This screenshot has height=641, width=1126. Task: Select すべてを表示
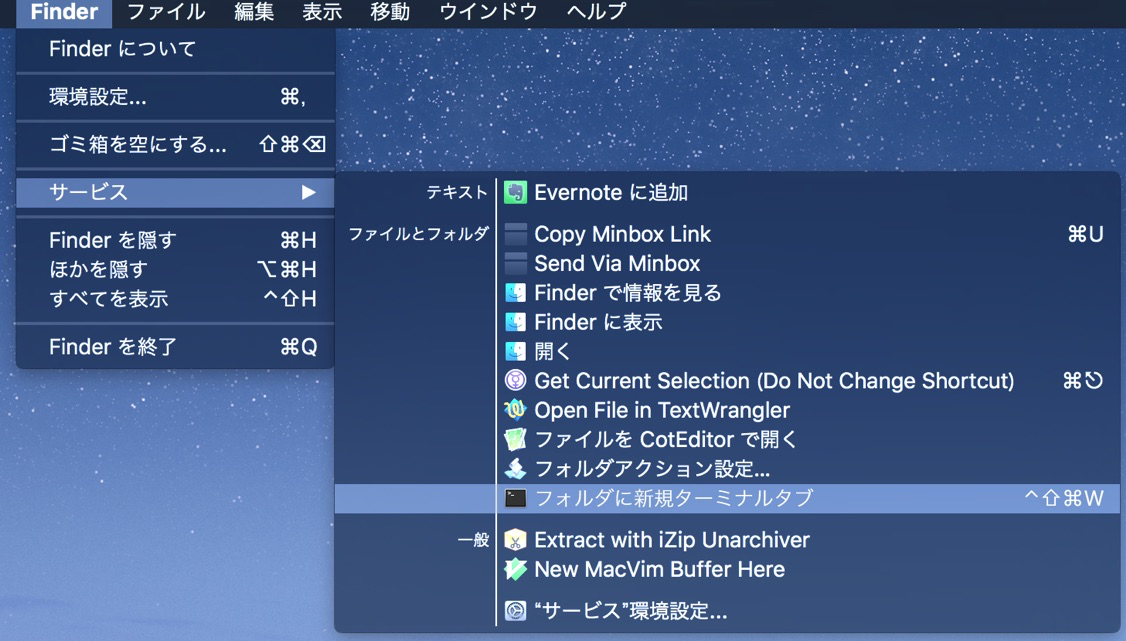click(x=175, y=299)
